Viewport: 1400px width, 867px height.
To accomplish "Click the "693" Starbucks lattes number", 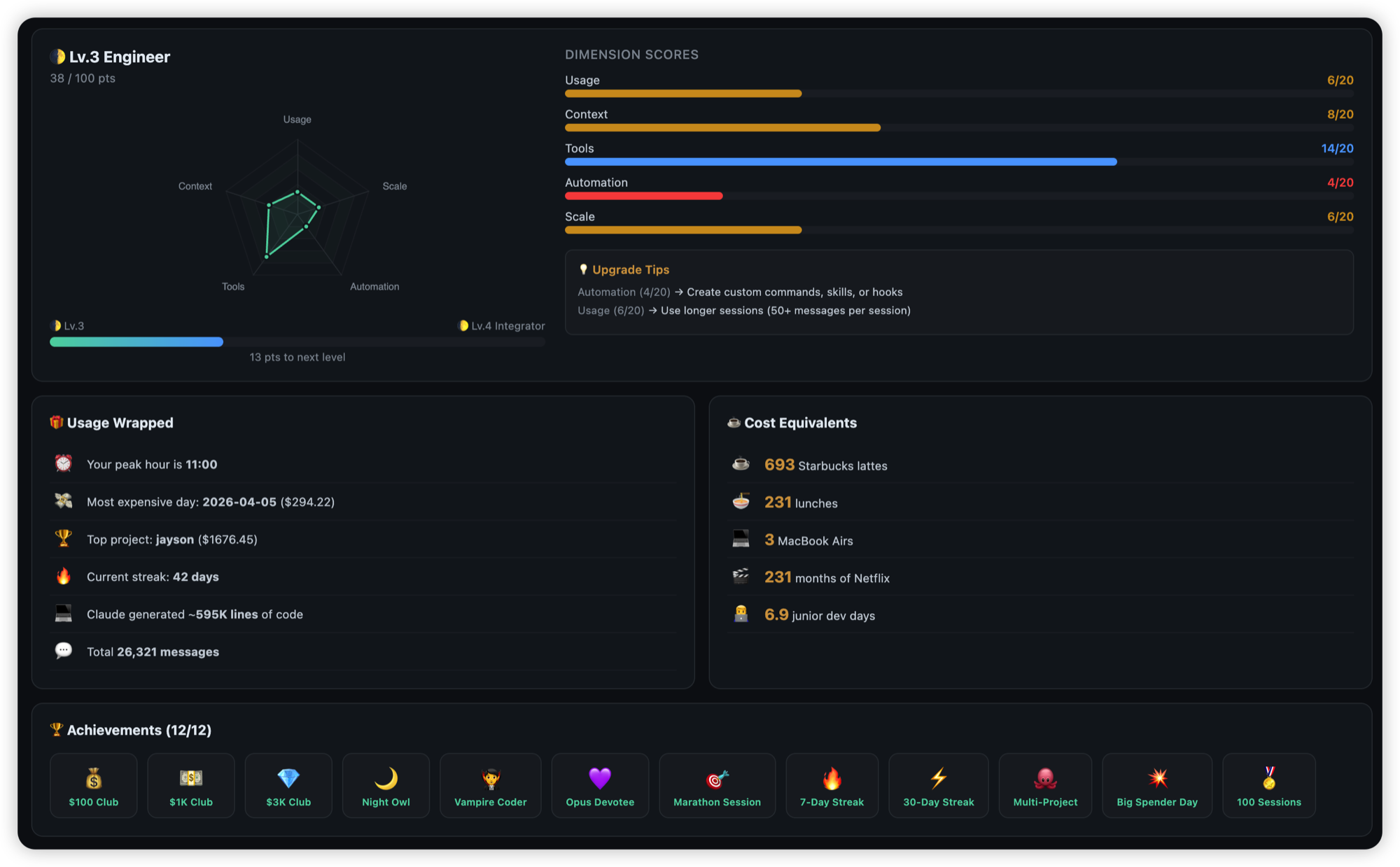I will click(x=780, y=465).
